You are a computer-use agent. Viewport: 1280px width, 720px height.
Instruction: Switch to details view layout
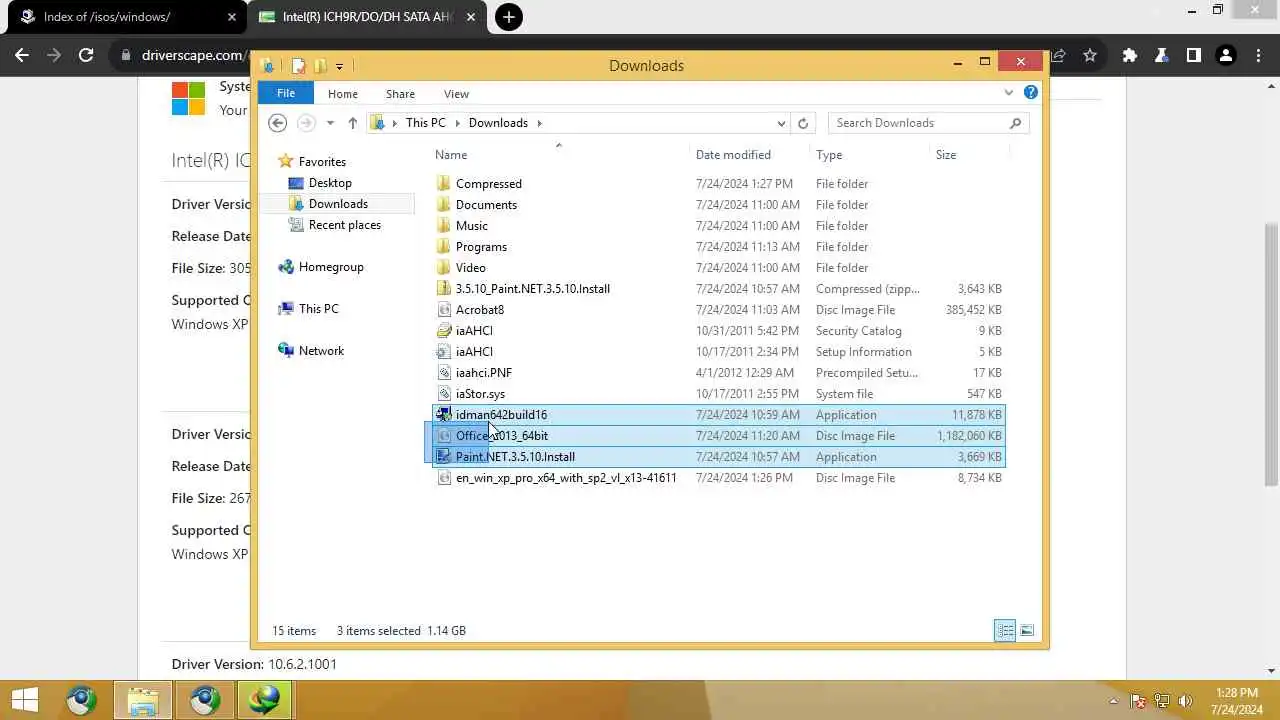click(x=1005, y=630)
